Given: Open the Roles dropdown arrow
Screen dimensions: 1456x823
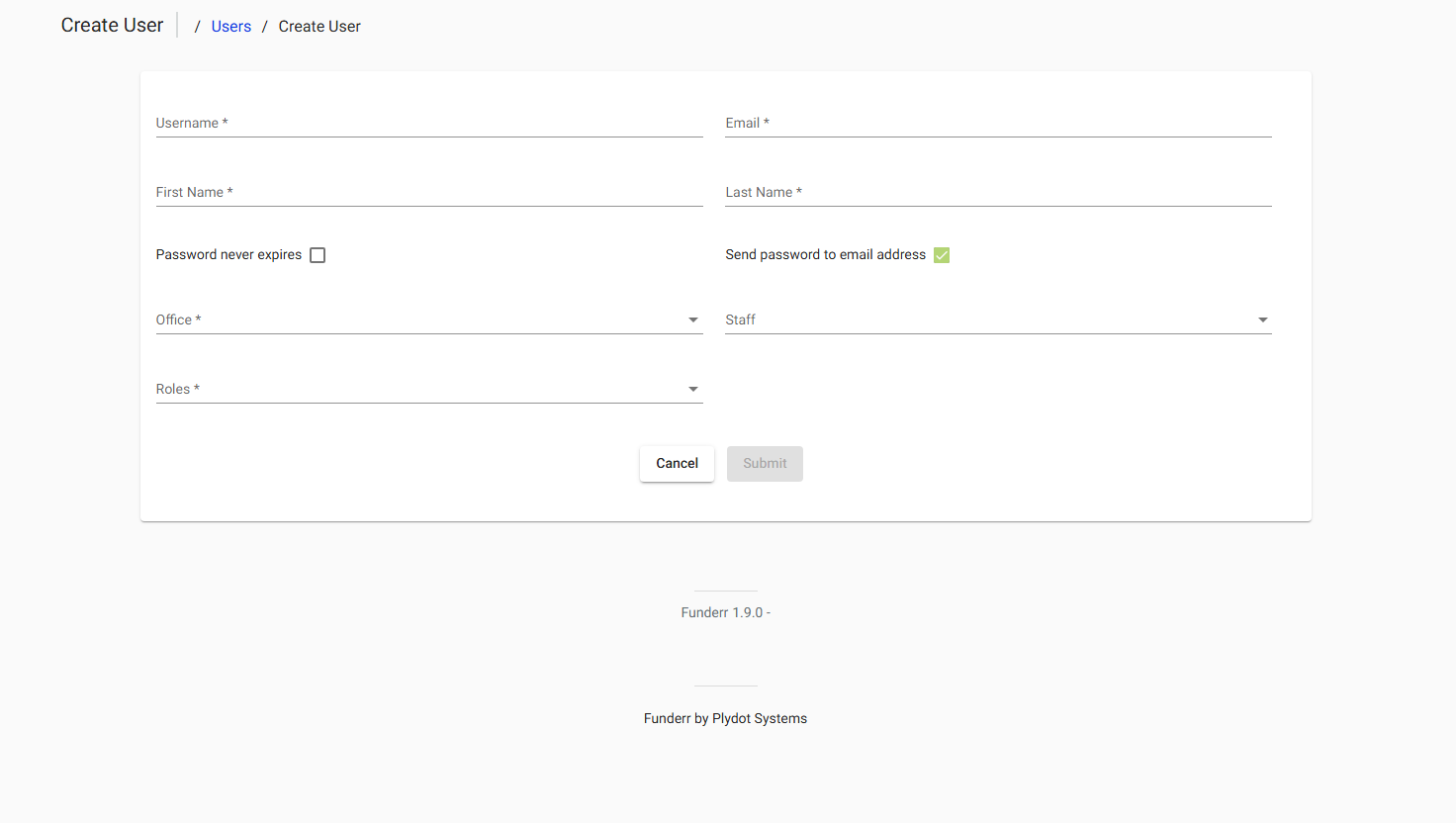Looking at the screenshot, I should click(x=692, y=389).
